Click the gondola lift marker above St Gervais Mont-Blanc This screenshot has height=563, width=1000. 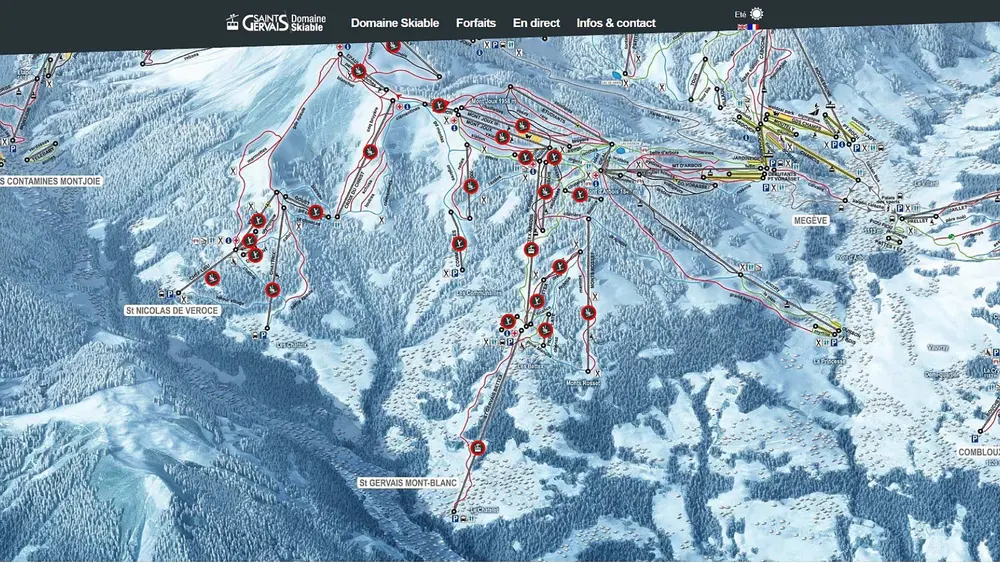pyautogui.click(x=478, y=447)
